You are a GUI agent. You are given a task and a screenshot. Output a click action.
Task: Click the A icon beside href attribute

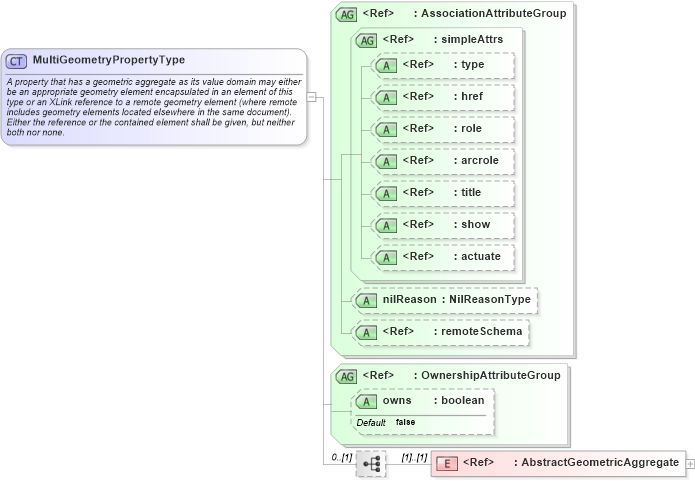pos(386,98)
